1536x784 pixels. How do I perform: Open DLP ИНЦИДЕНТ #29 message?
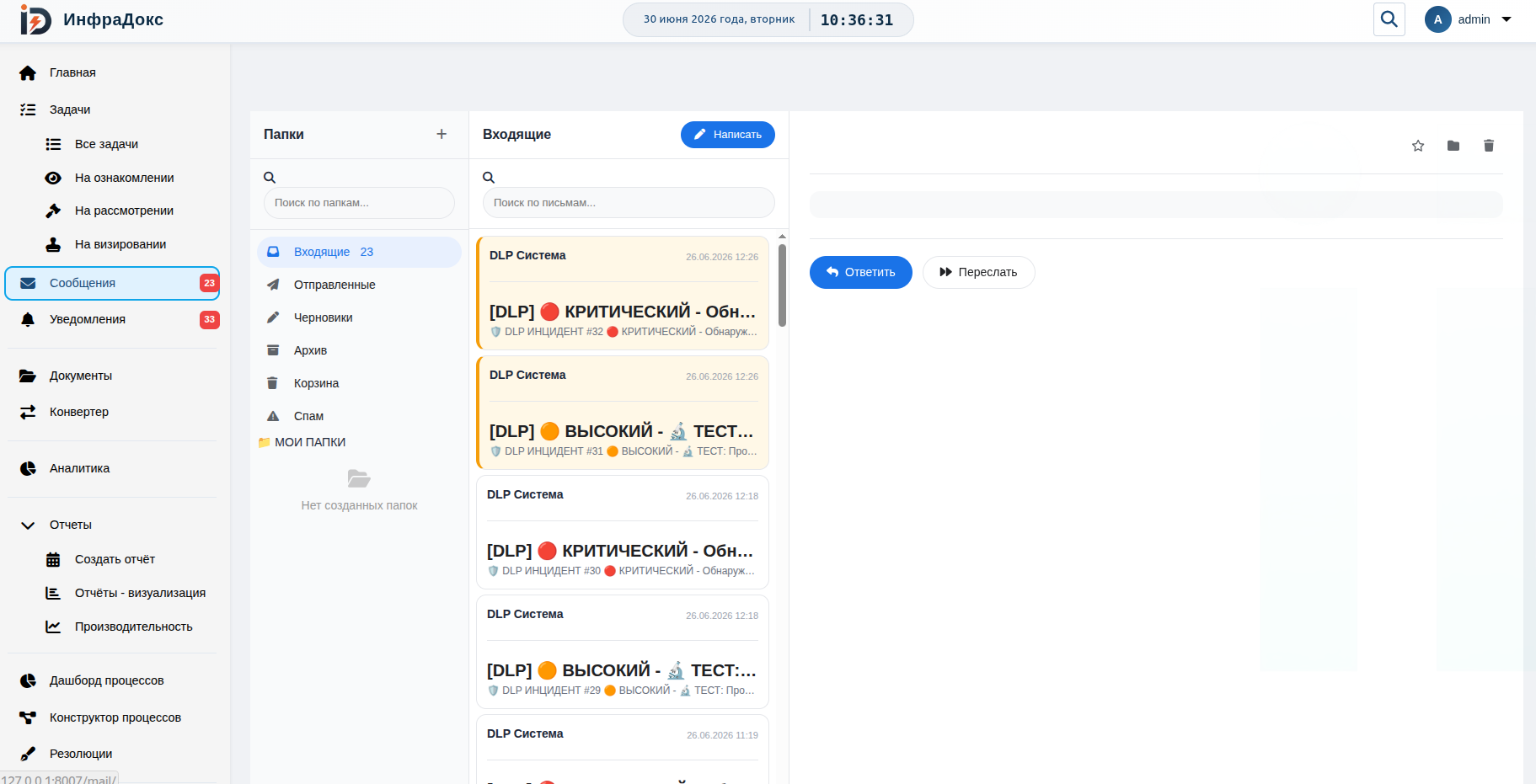click(623, 652)
